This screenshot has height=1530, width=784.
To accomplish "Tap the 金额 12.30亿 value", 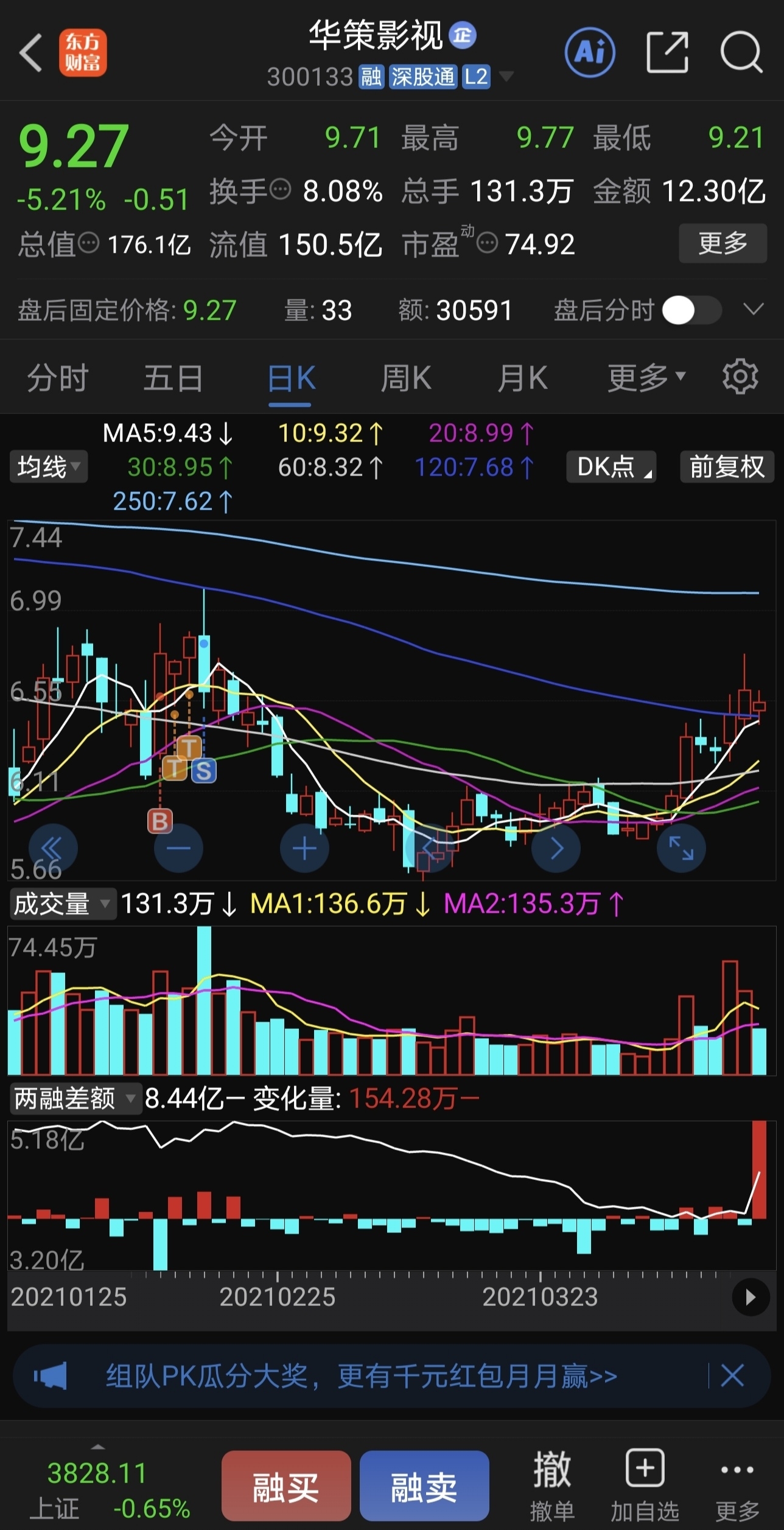I will coord(679,191).
